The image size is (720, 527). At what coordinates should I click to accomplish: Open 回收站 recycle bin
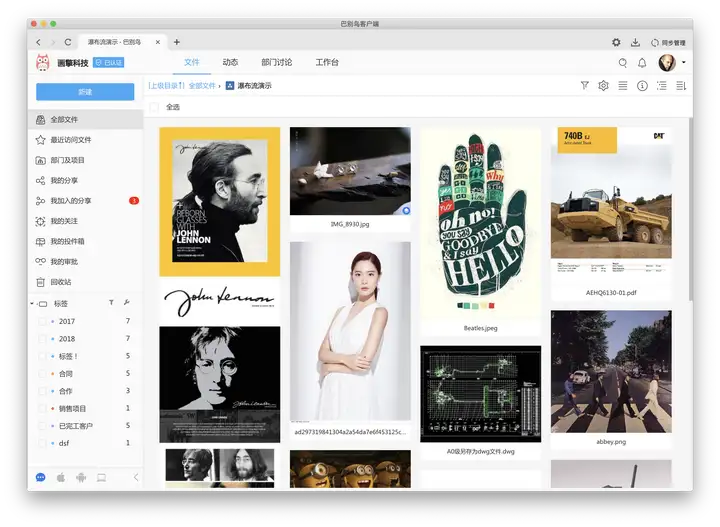(85, 282)
